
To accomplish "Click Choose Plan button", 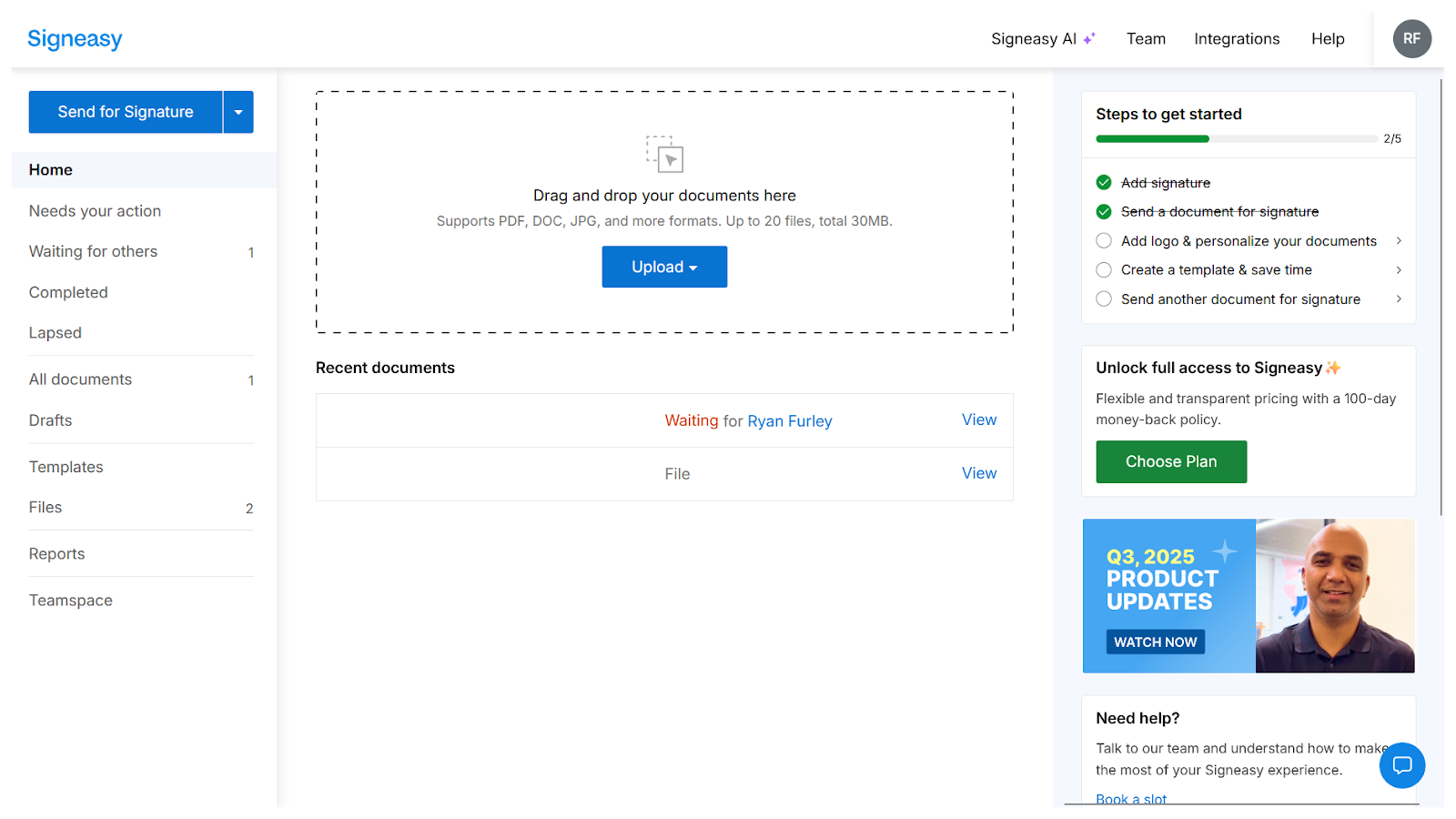I will tap(1171, 461).
